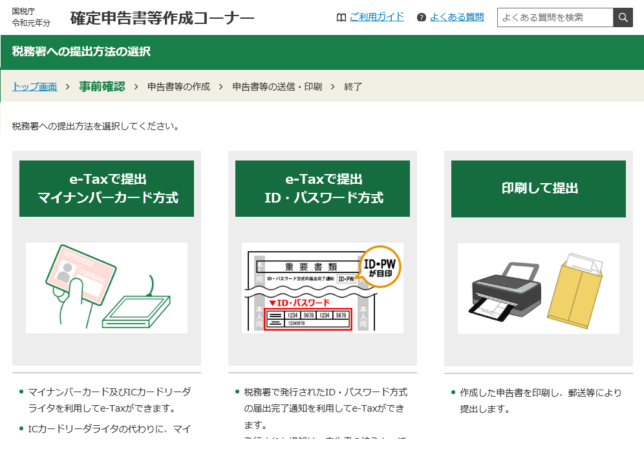Screen dimensions: 644x453
Task: Click the 事前確認 breadcrumb step
Action: pyautogui.click(x=102, y=87)
